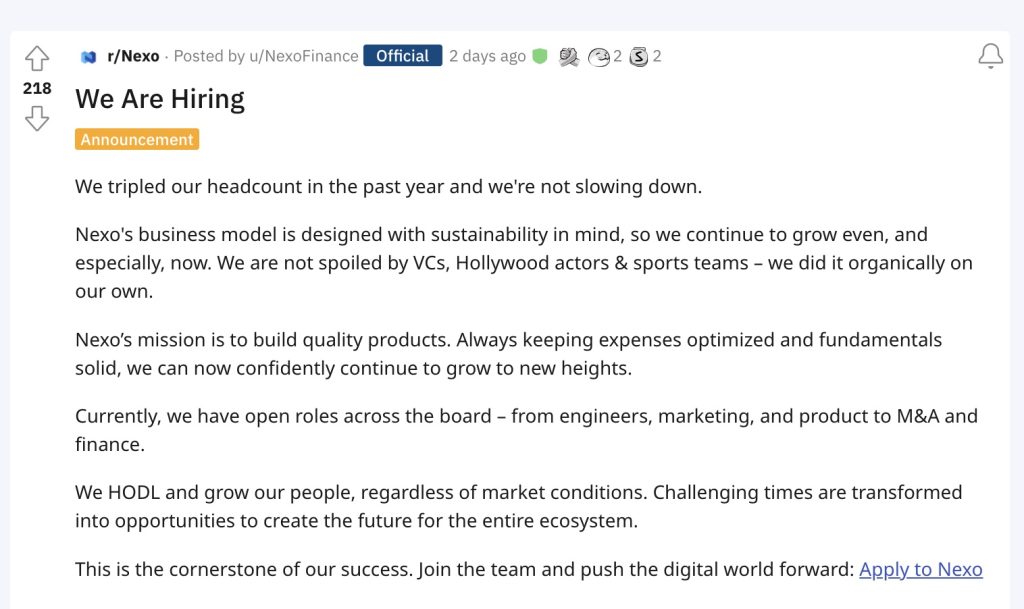
Task: Open the r/Nexo subreddit link
Action: point(133,56)
